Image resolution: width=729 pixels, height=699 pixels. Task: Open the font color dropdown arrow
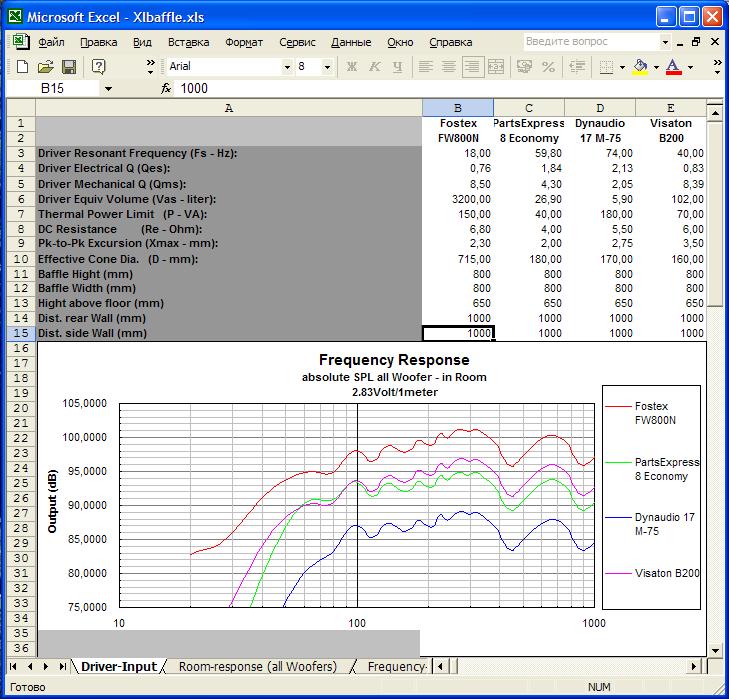(x=690, y=67)
